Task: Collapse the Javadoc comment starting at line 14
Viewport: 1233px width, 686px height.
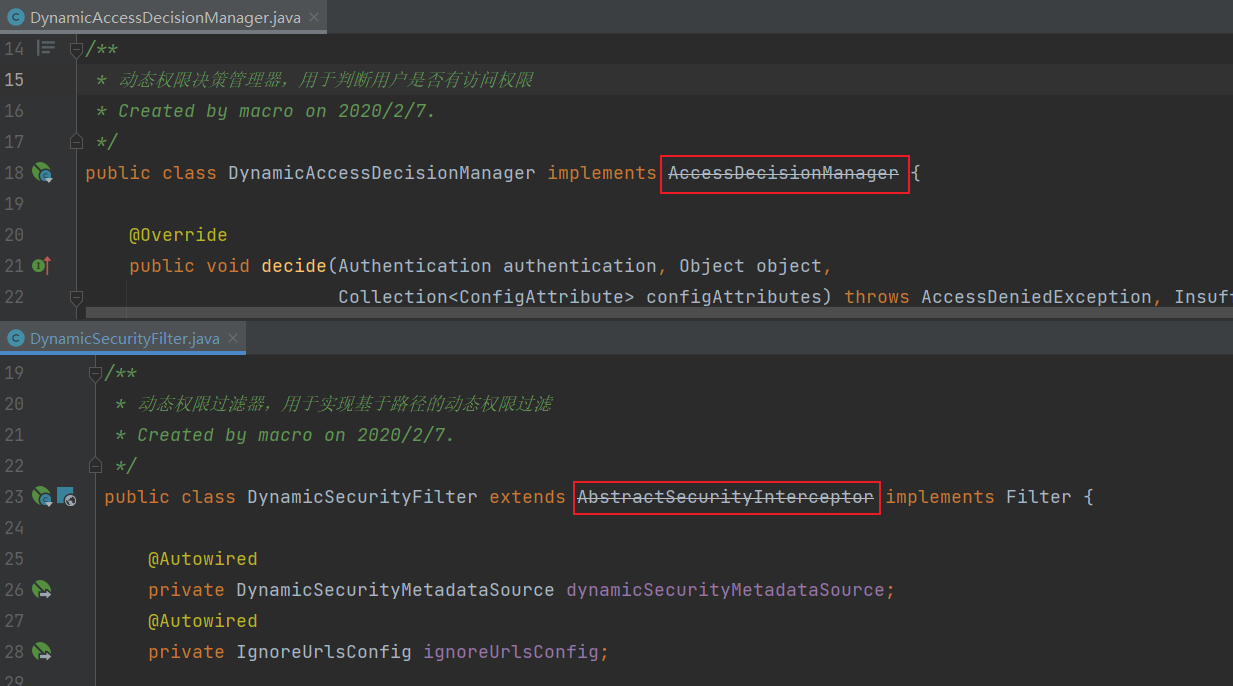Action: click(76, 48)
